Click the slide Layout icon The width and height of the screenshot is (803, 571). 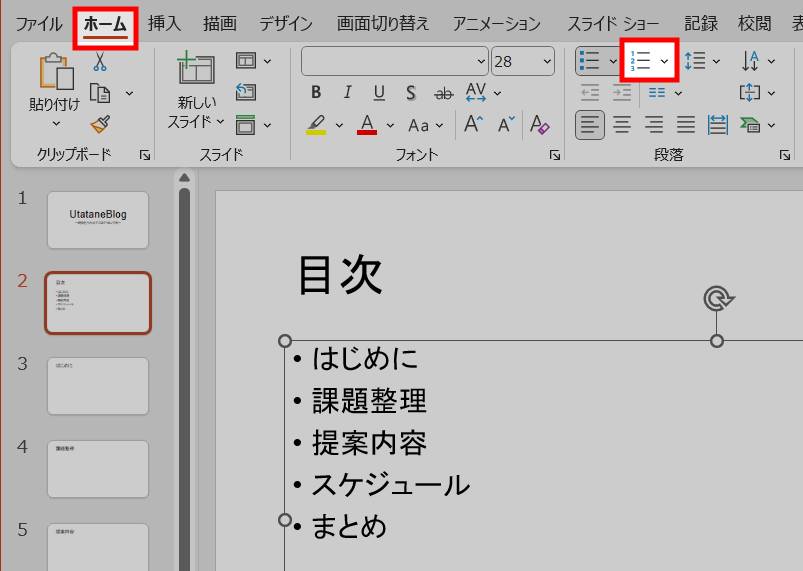pyautogui.click(x=246, y=61)
